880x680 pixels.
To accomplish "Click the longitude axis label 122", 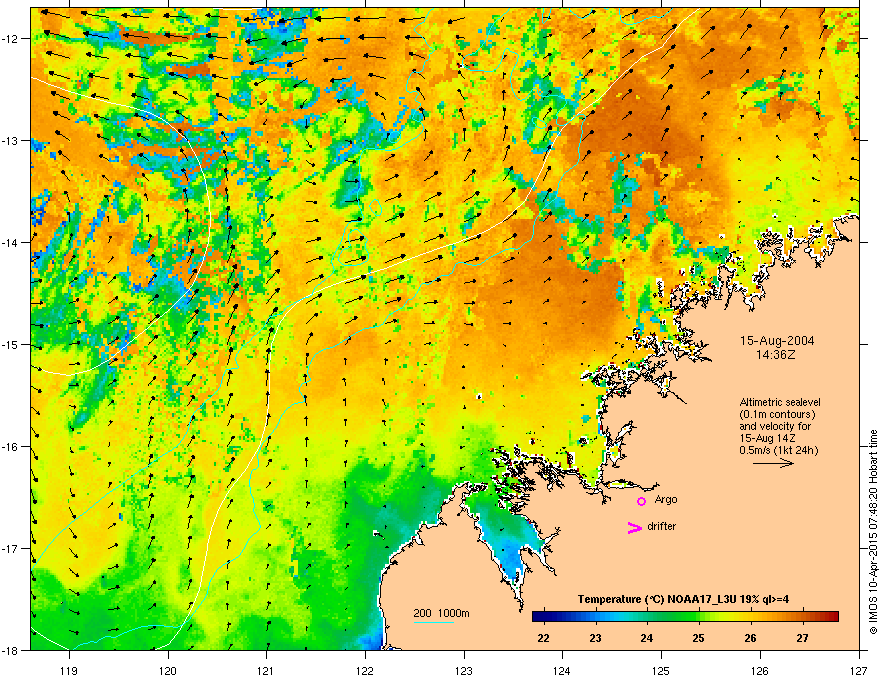I will coord(365,670).
